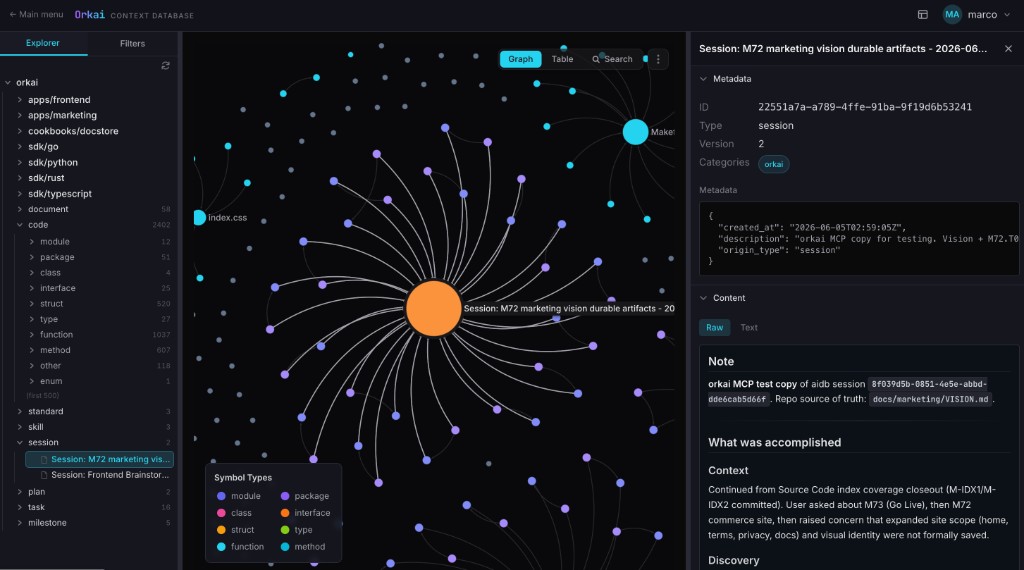Select Session: M72 marketing vis... tree item
Image resolution: width=1024 pixels, height=570 pixels.
click(x=99, y=460)
